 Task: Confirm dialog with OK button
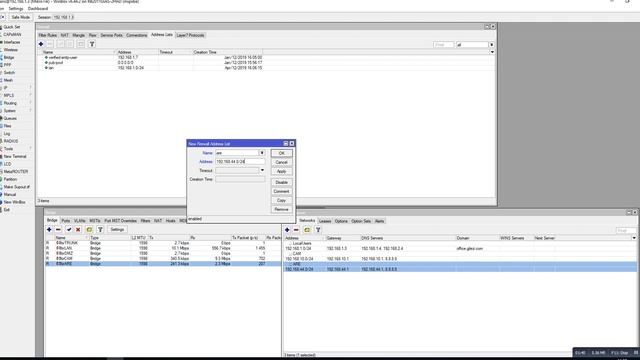[282, 153]
